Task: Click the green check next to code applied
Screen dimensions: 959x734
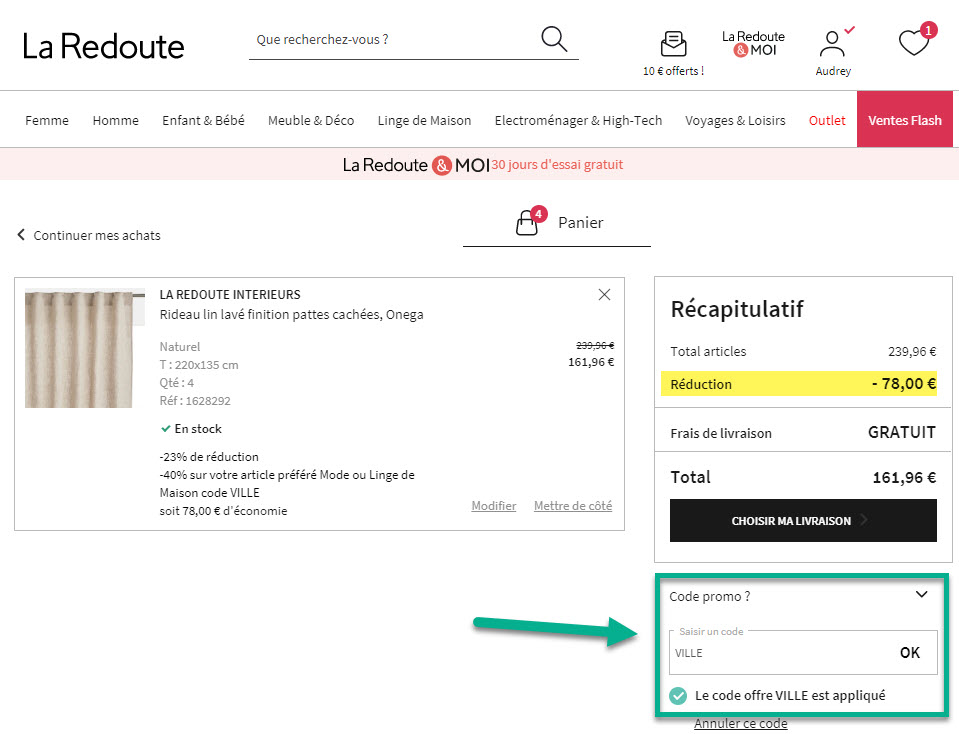Action: pos(678,695)
